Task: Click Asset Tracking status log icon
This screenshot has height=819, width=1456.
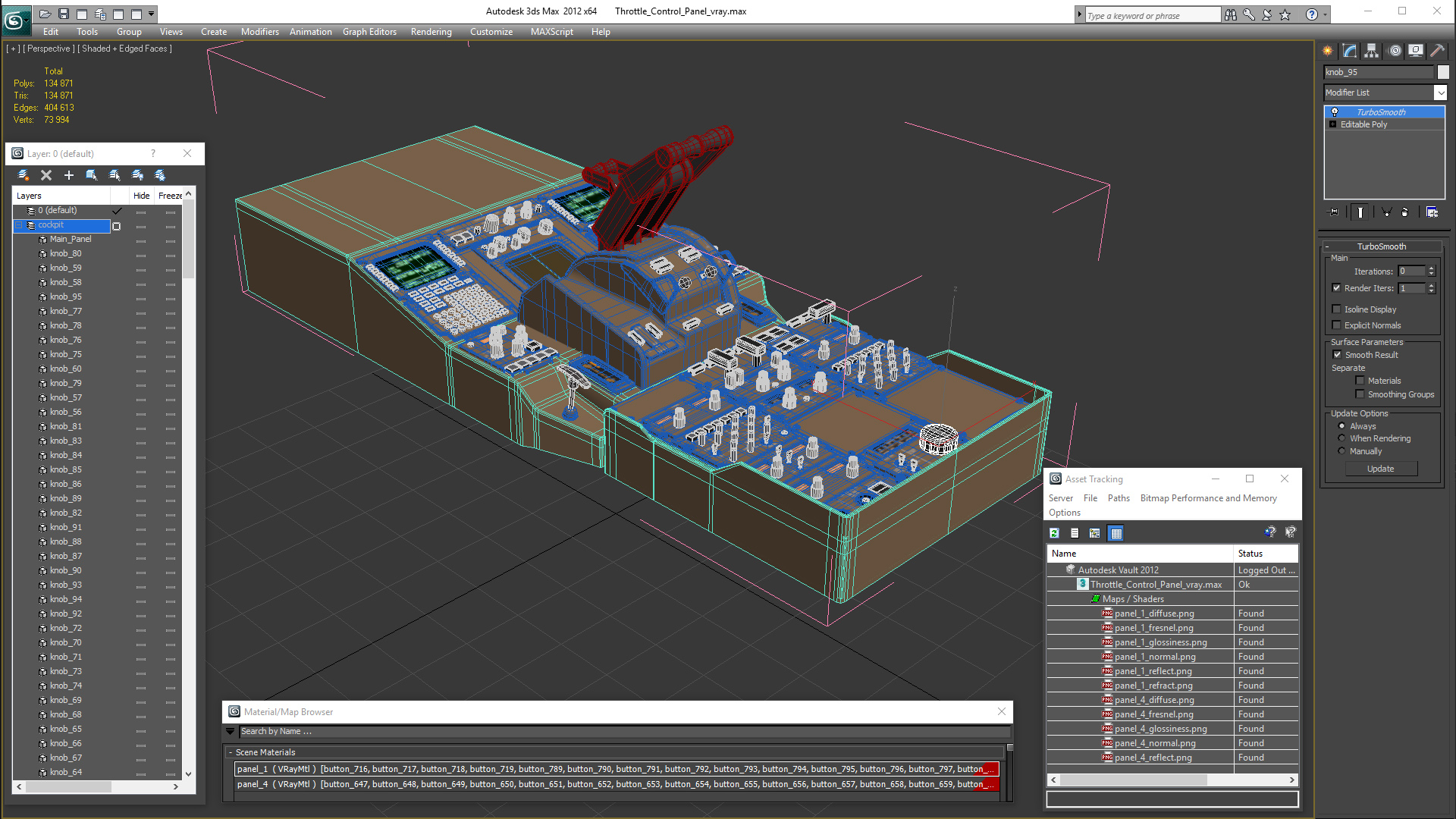Action: (x=1075, y=533)
